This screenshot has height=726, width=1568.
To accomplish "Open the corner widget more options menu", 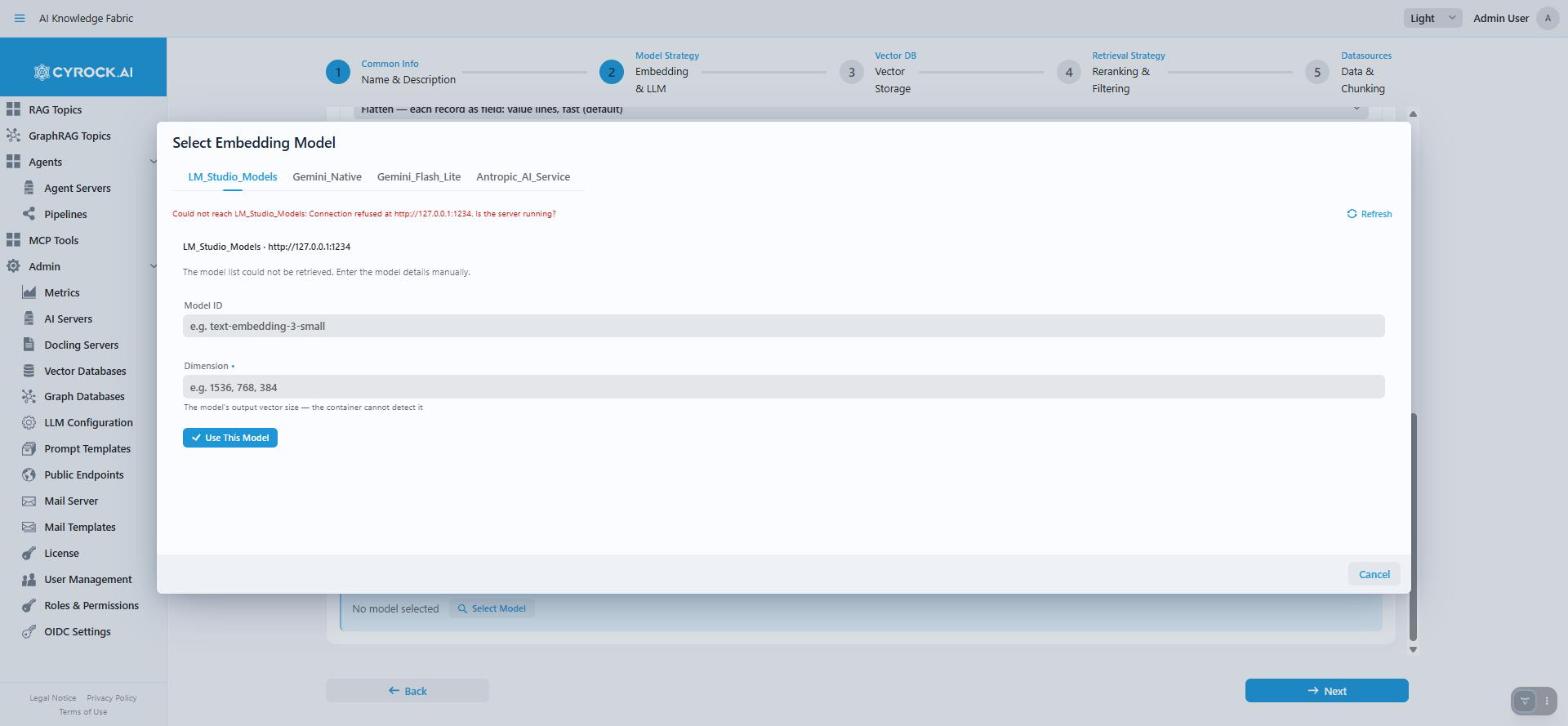I will tap(1547, 701).
